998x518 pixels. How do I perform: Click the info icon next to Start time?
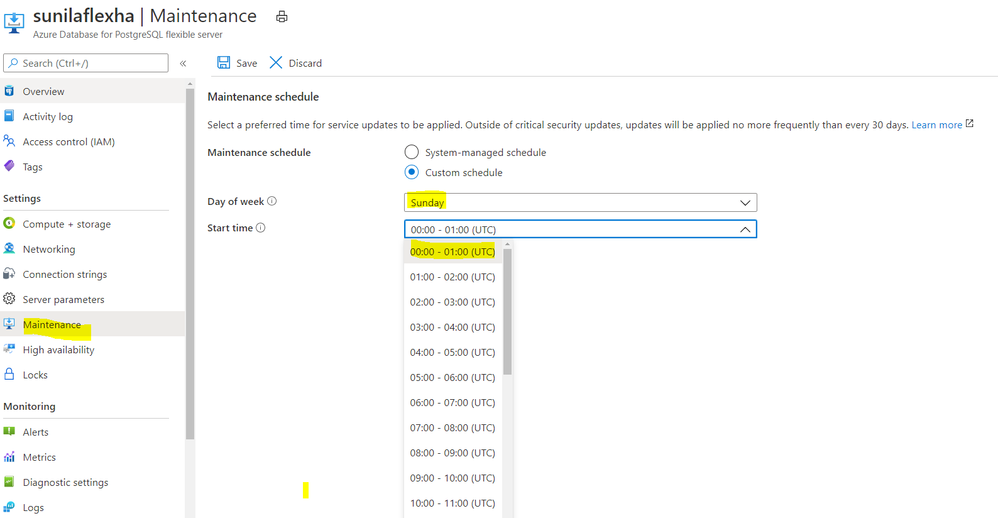click(260, 228)
